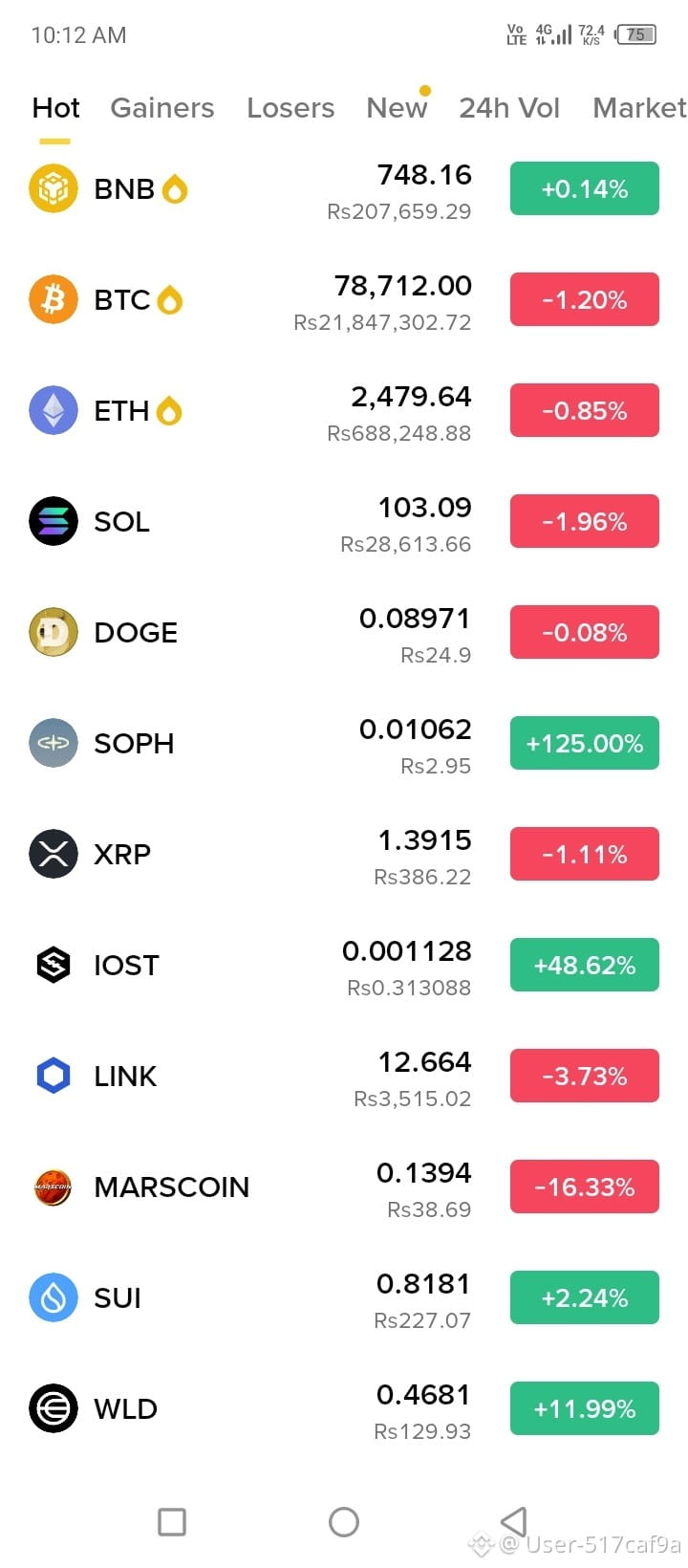
Task: Tap the Ethereum diamond logo
Action: pos(54,410)
